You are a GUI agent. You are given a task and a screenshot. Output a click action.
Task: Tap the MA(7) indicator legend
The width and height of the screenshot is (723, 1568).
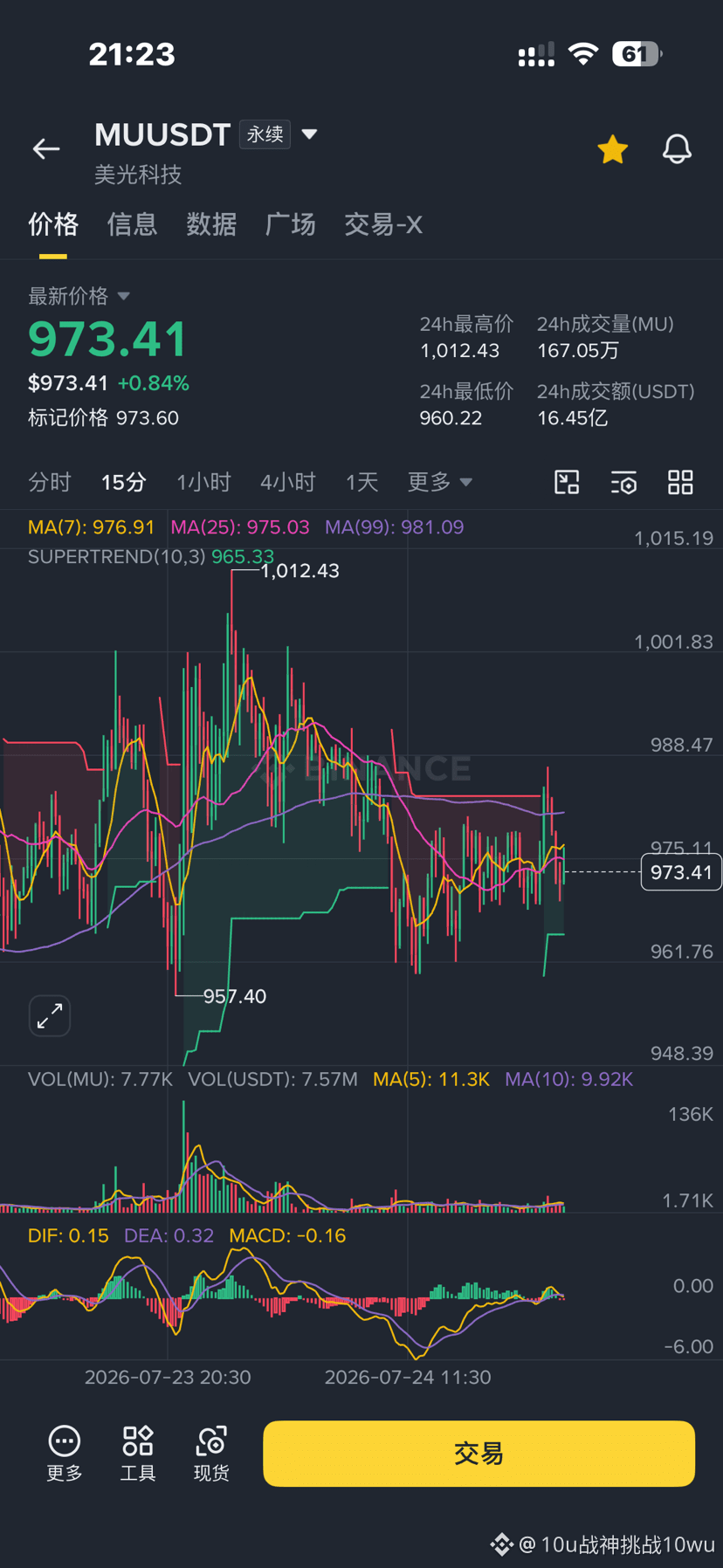click(91, 527)
